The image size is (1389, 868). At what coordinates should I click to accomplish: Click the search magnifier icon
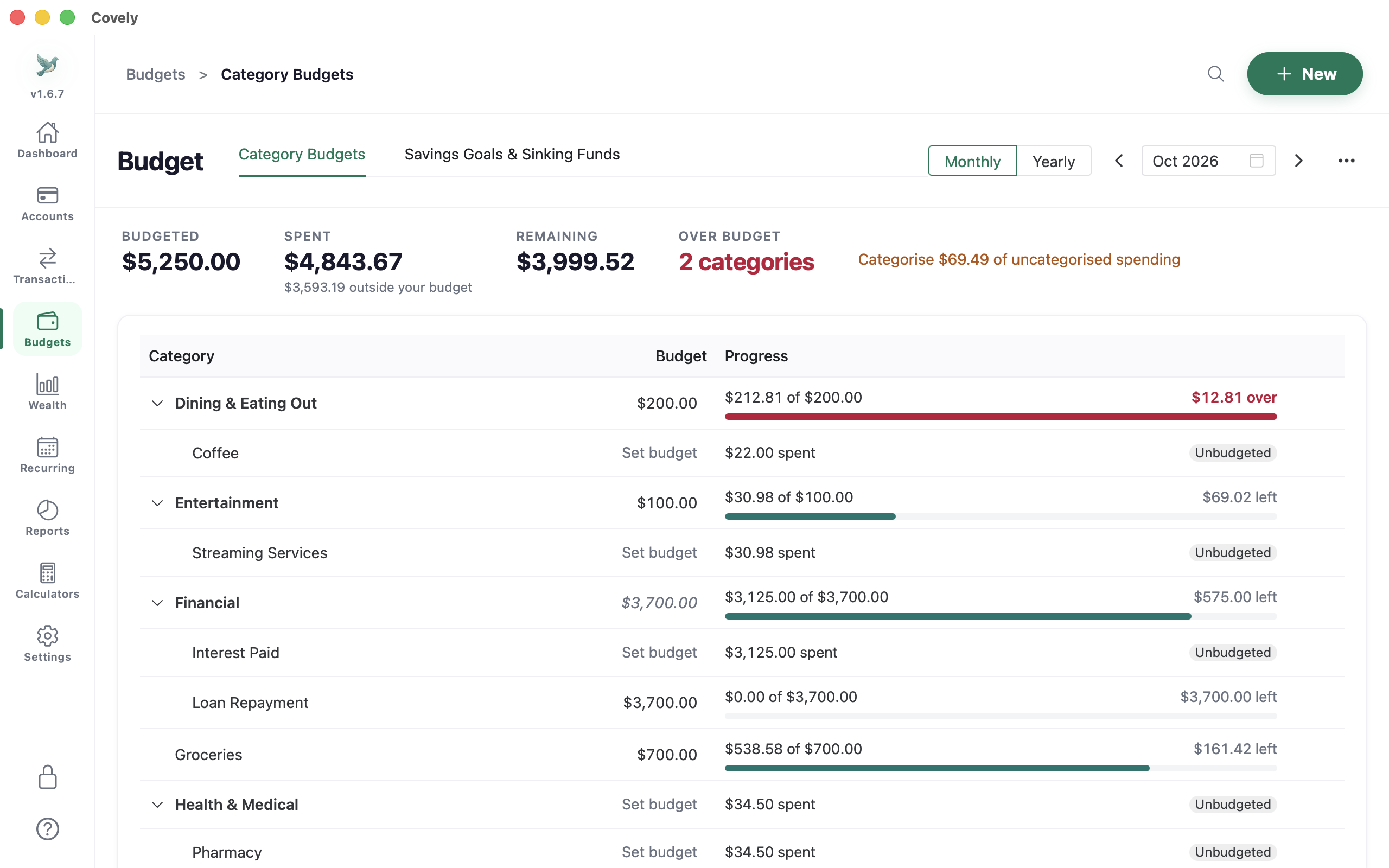pyautogui.click(x=1215, y=74)
